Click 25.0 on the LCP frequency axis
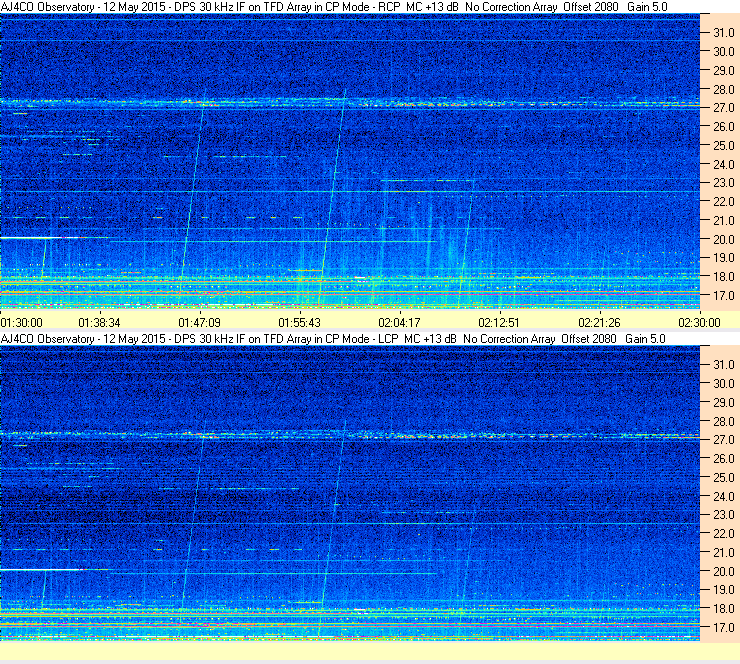This screenshot has height=664, width=740. (x=723, y=478)
